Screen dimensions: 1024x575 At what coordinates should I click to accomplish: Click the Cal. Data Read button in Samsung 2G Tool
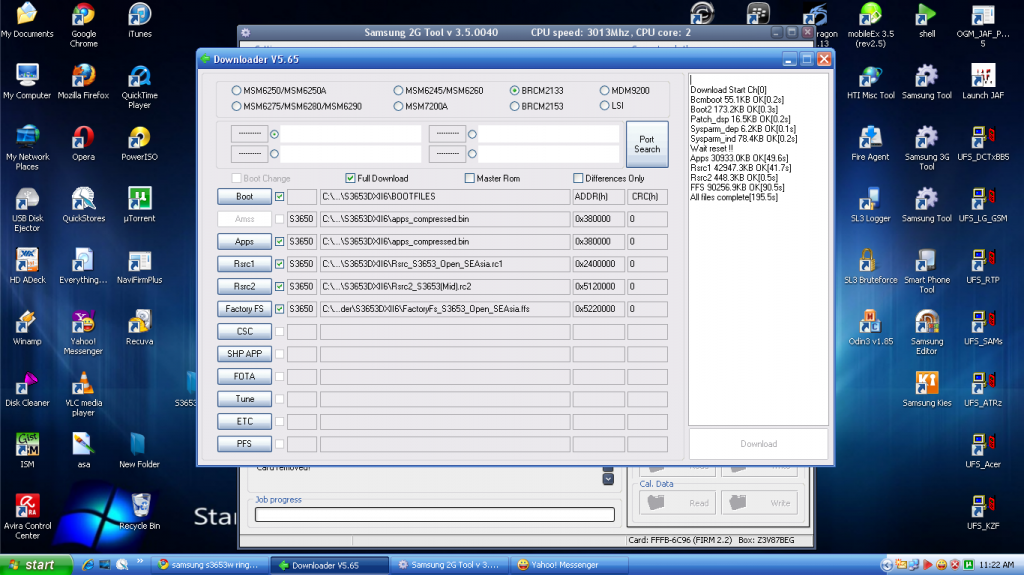(677, 502)
